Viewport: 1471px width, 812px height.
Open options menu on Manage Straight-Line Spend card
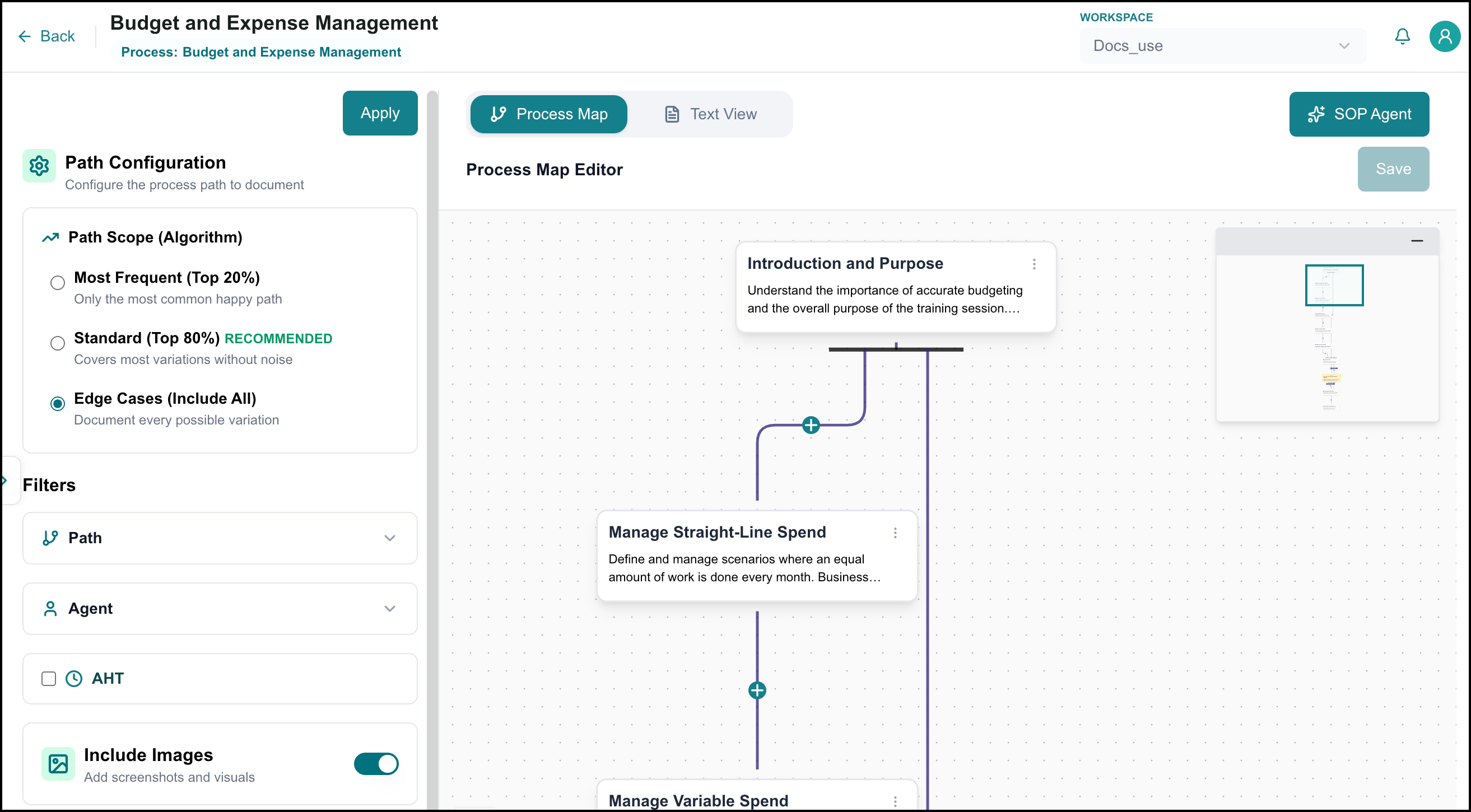895,533
